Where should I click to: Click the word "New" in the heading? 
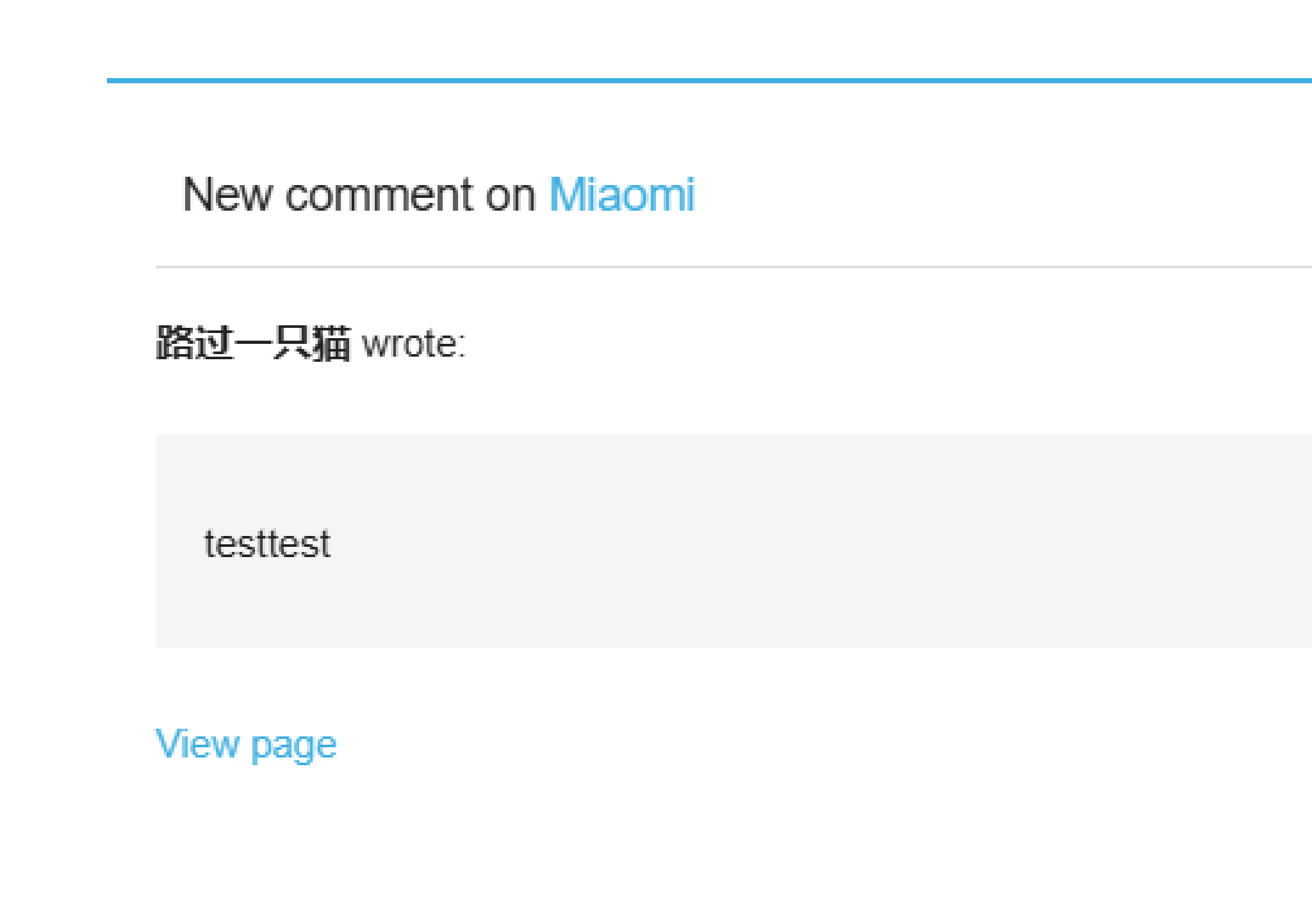pos(227,195)
